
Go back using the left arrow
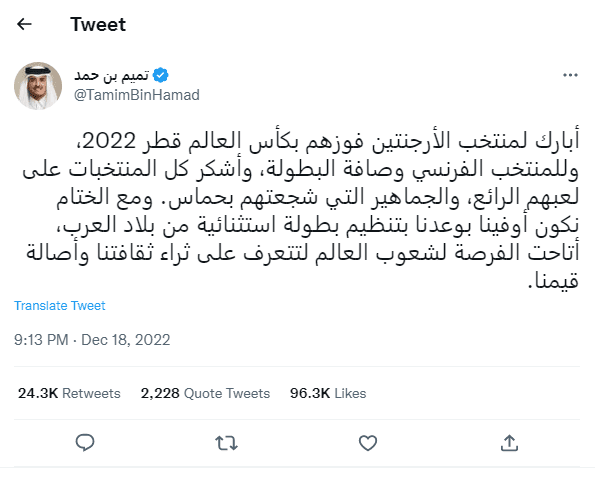[x=24, y=24]
